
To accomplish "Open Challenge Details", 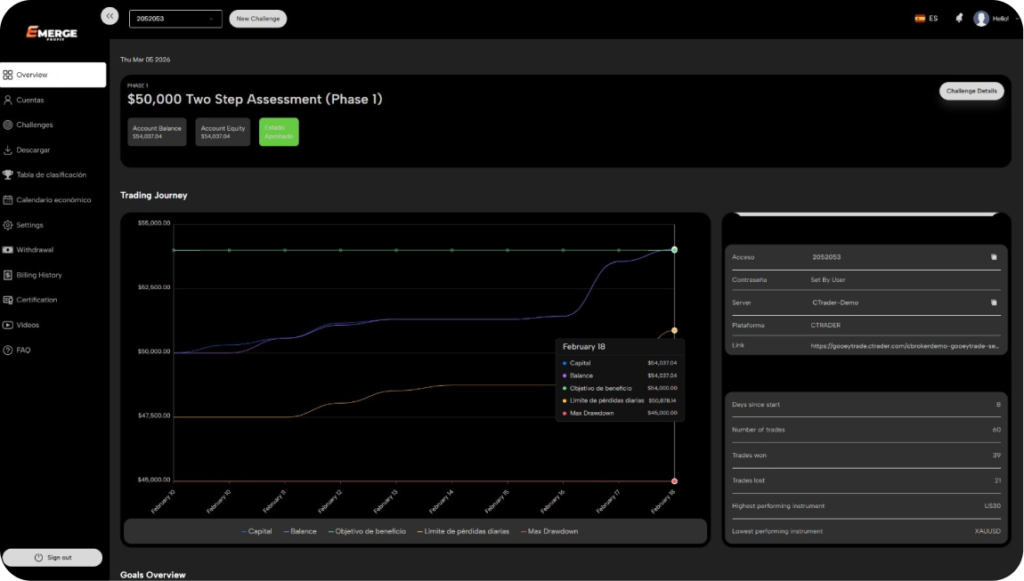I will tap(972, 91).
